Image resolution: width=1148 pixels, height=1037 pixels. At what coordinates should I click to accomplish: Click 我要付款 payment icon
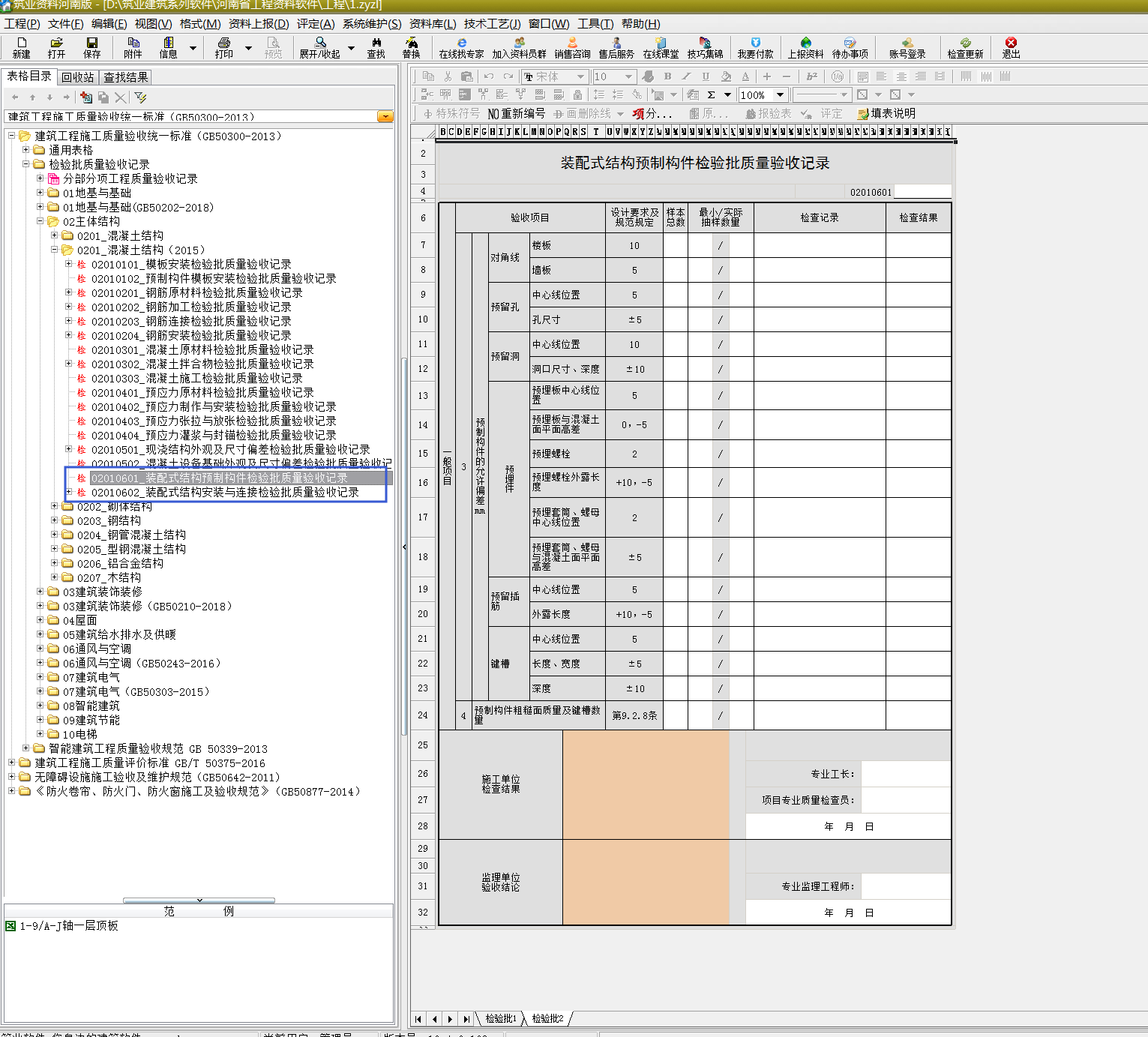click(755, 47)
